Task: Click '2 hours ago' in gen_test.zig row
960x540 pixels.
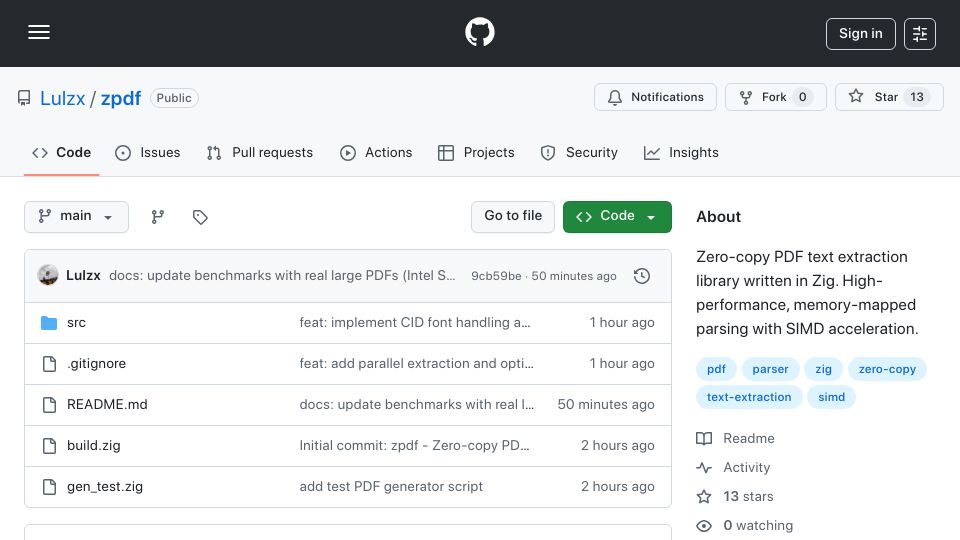Action: [617, 487]
